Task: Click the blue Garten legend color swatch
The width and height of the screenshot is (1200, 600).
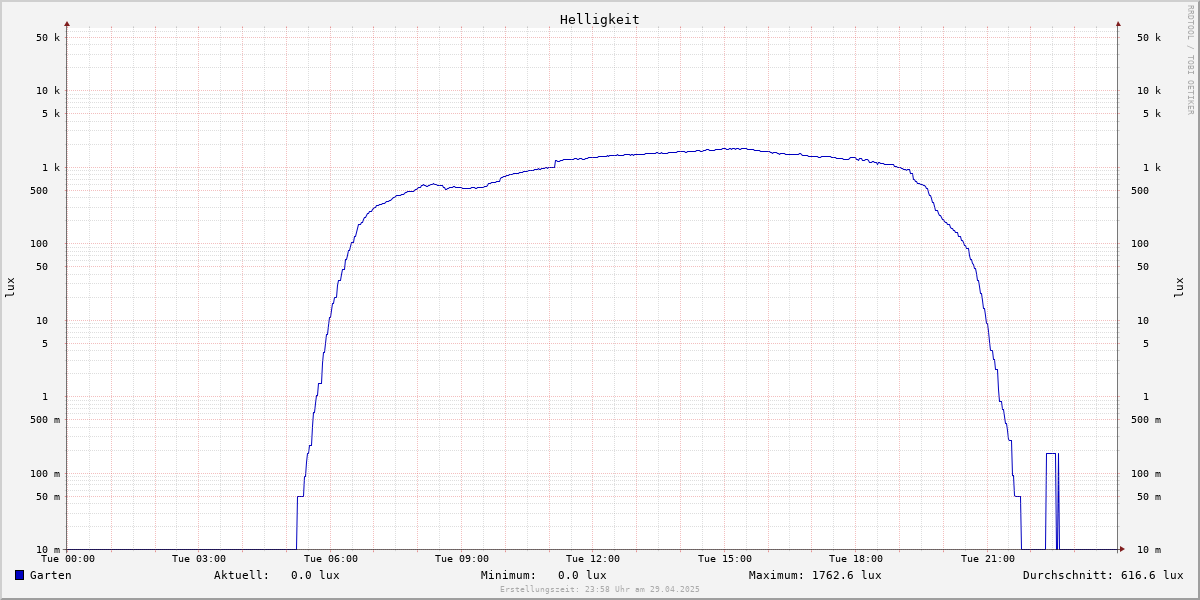Action: tap(19, 575)
